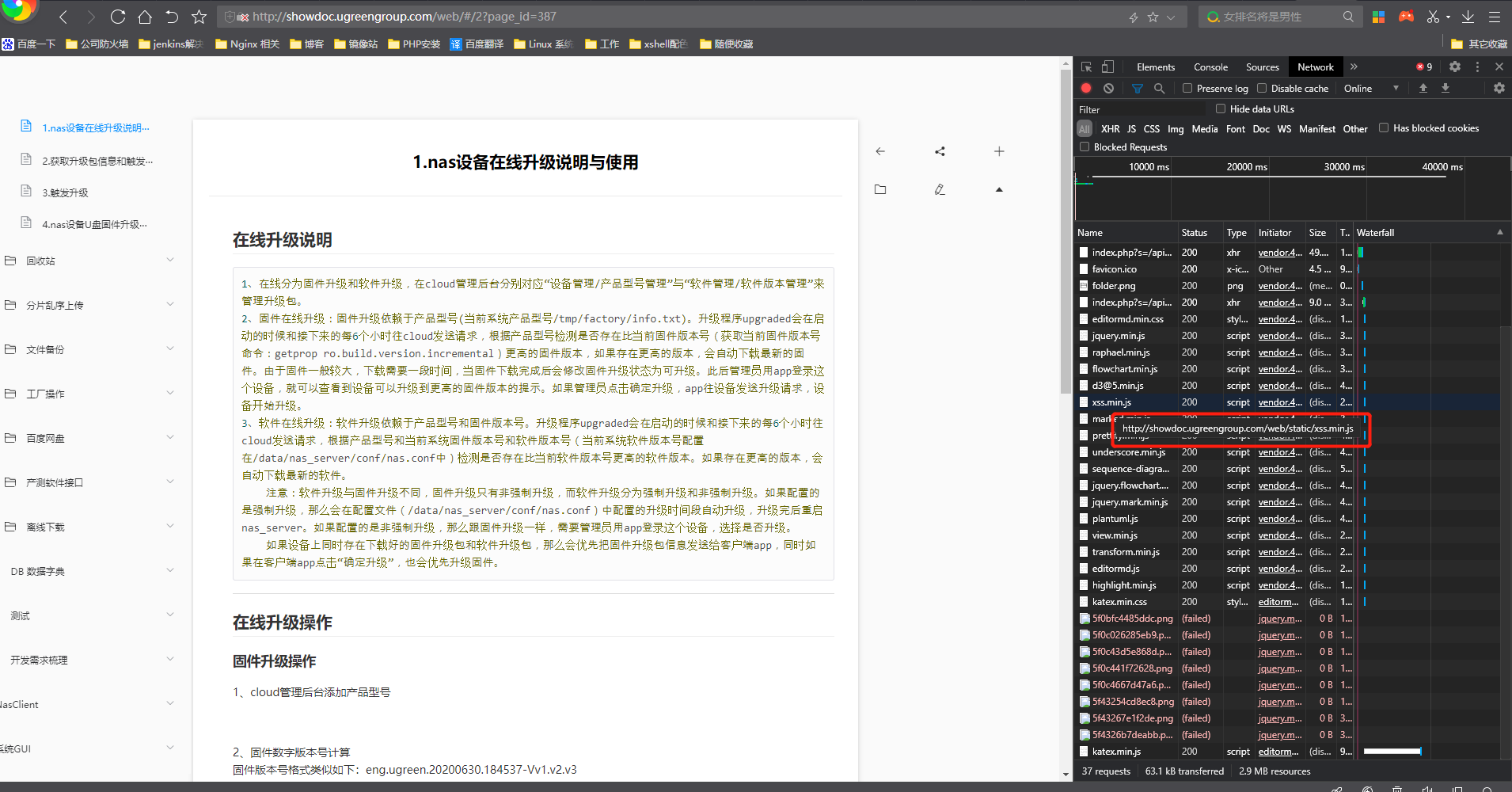The width and height of the screenshot is (1512, 792).
Task: Switch to the Sources tab
Action: (1261, 67)
